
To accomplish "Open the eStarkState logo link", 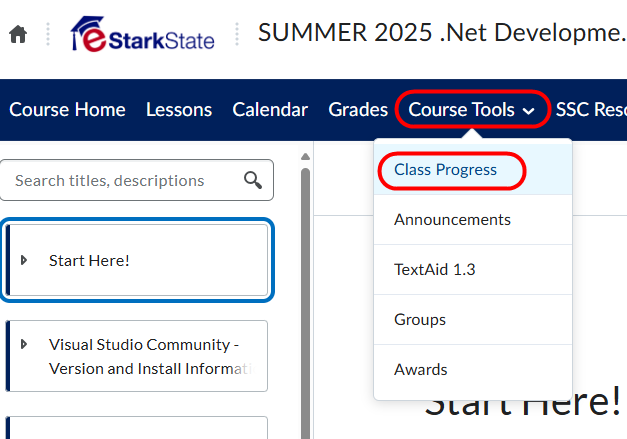I will [x=142, y=34].
